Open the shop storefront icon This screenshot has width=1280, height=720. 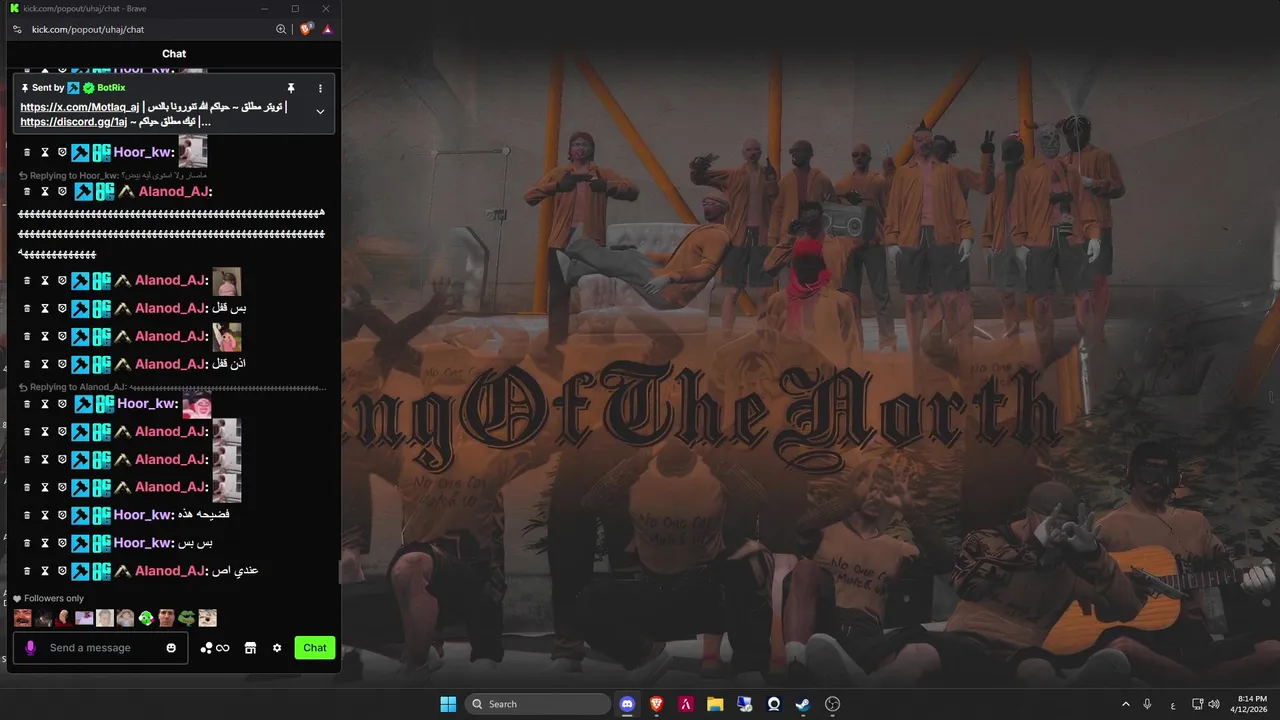[x=250, y=648]
